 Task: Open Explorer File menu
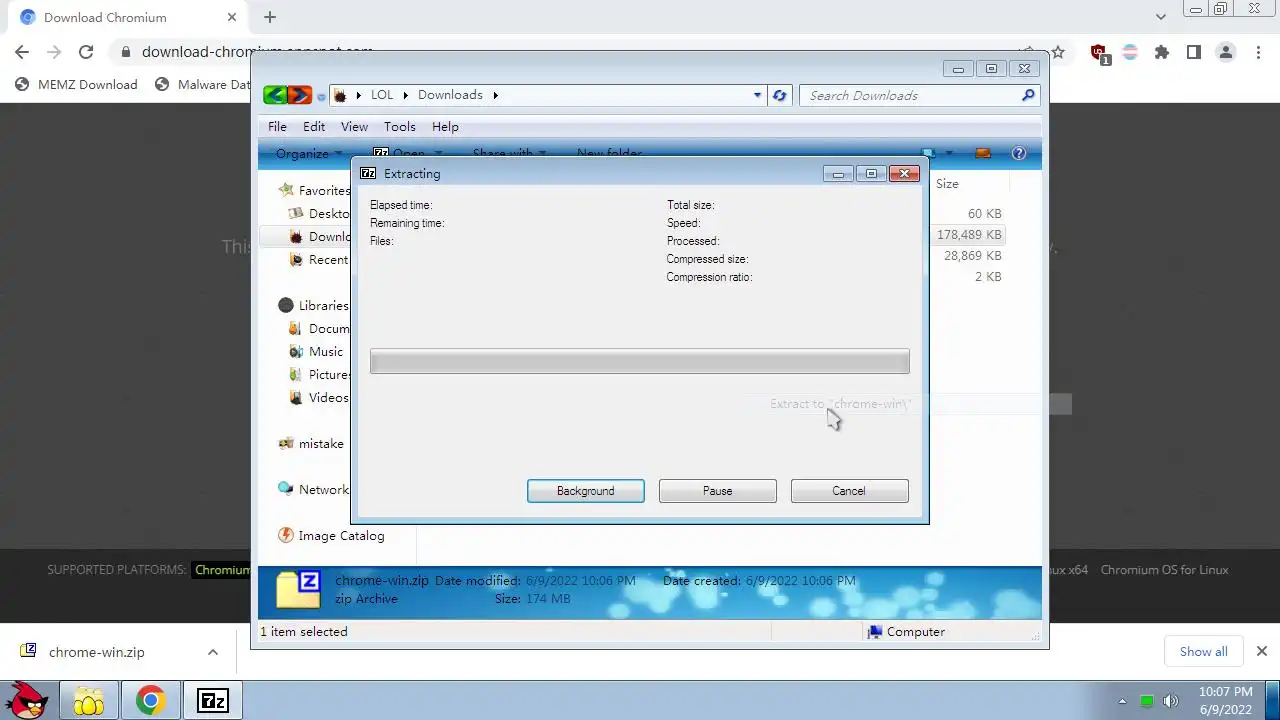pos(277,127)
